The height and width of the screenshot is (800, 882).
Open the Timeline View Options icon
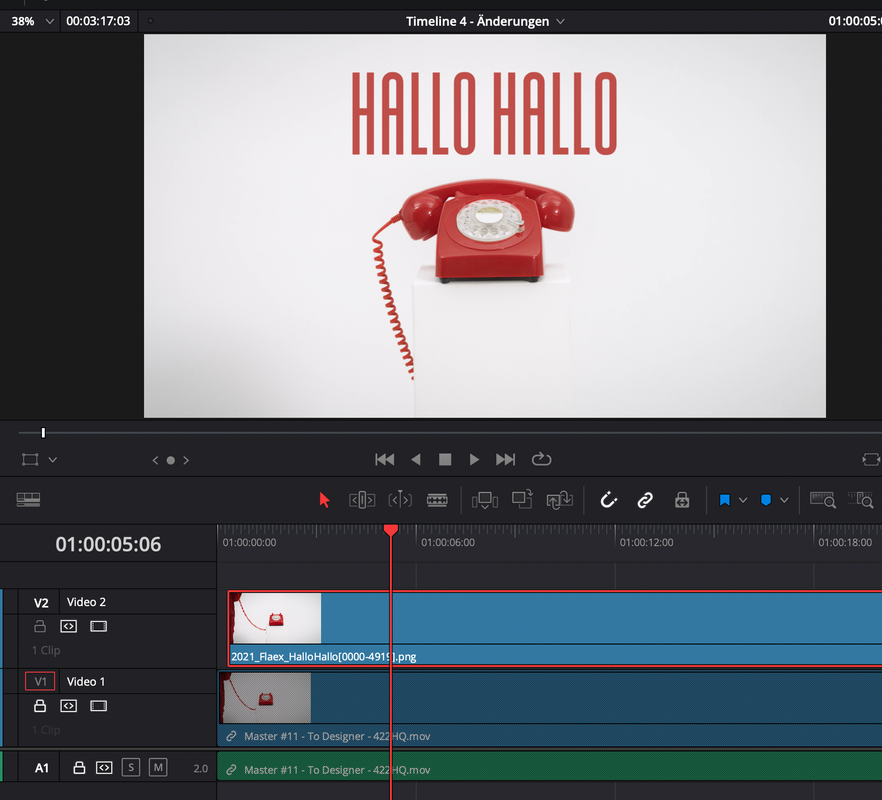28,500
